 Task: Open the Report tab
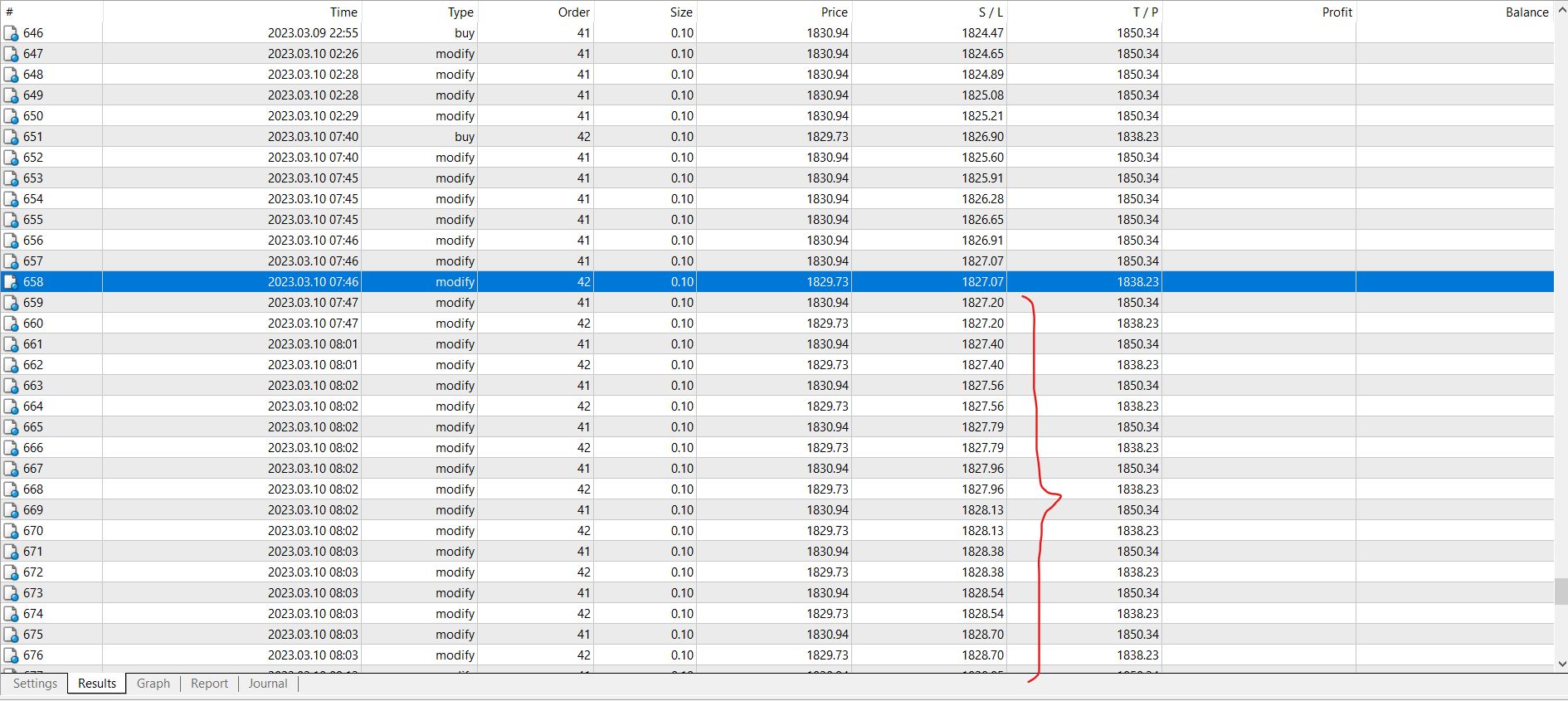click(x=209, y=684)
